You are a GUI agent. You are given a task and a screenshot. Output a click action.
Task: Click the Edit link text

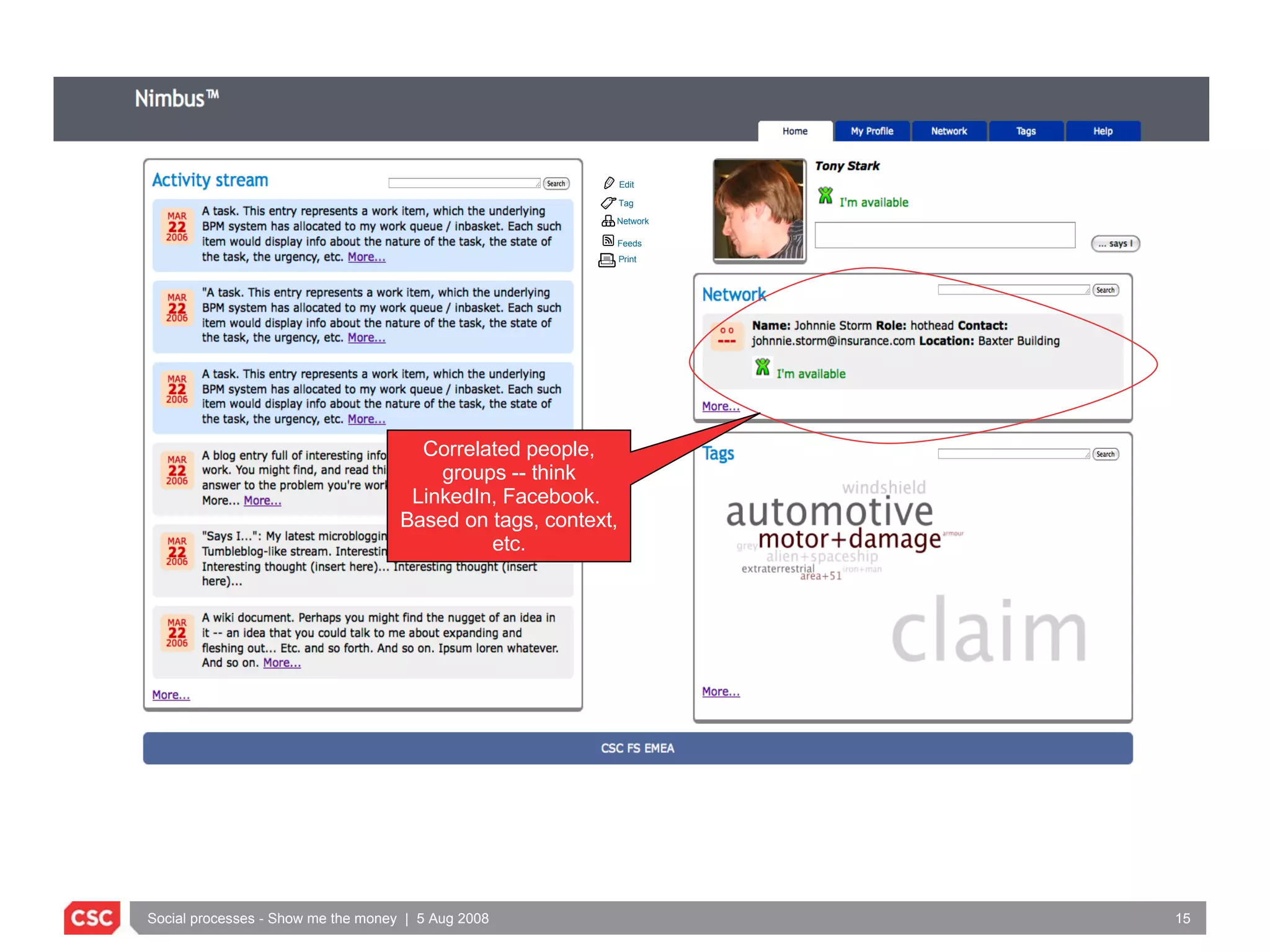pyautogui.click(x=626, y=184)
